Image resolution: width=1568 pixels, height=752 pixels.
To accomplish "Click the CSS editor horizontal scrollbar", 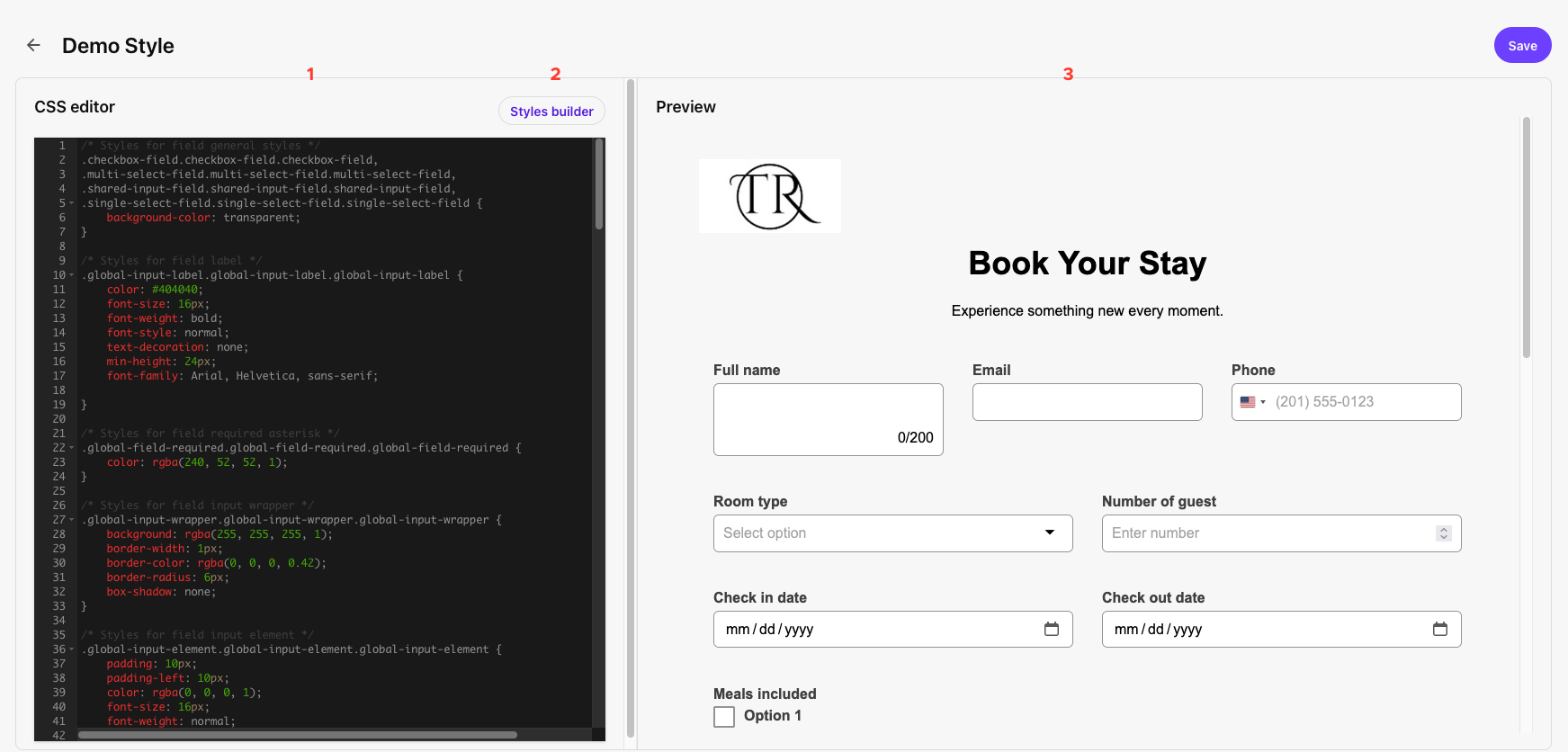I will click(x=298, y=735).
